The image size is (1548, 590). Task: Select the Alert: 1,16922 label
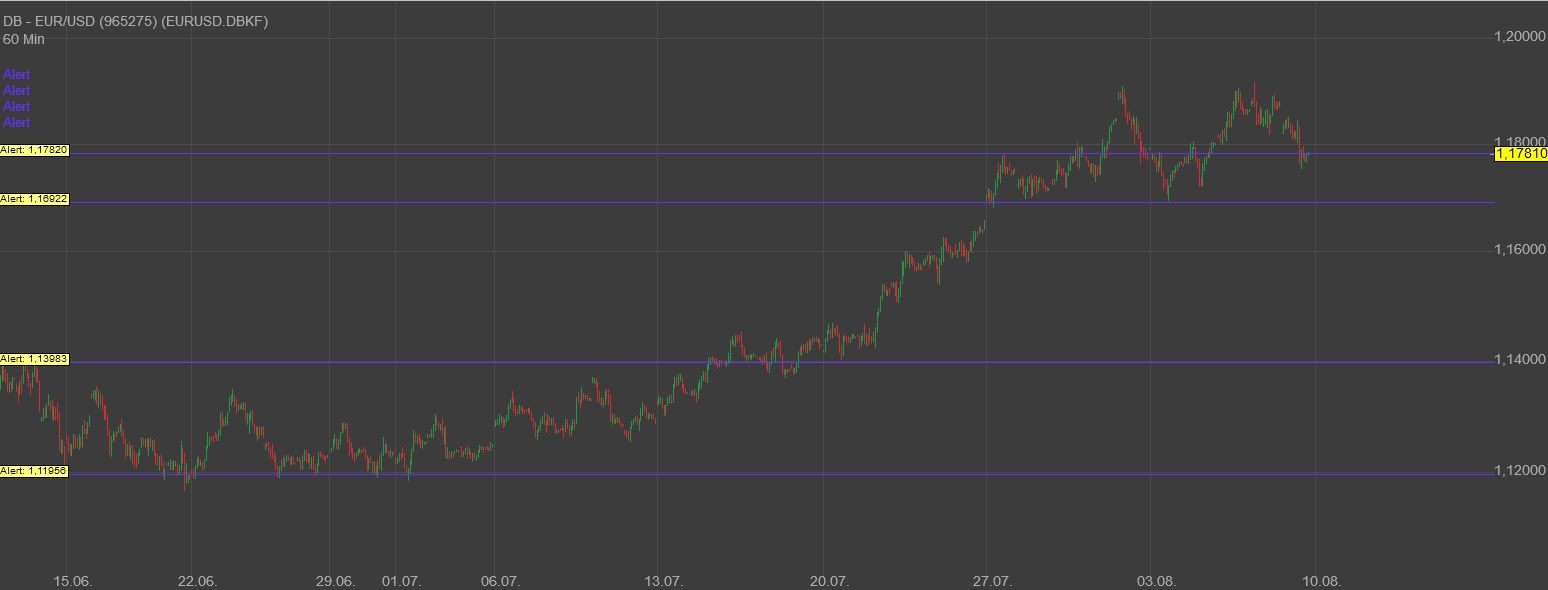pos(35,199)
